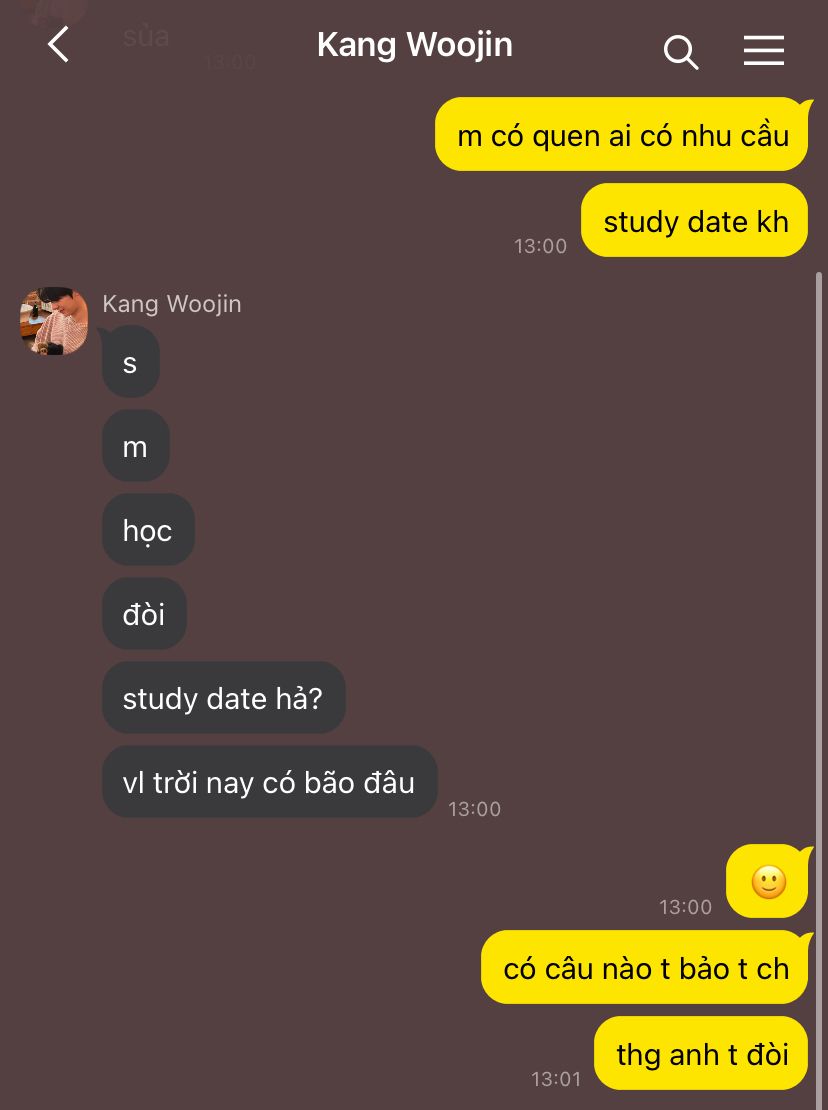Select the "m có quen ai có nhu cầu" bubble

[622, 135]
